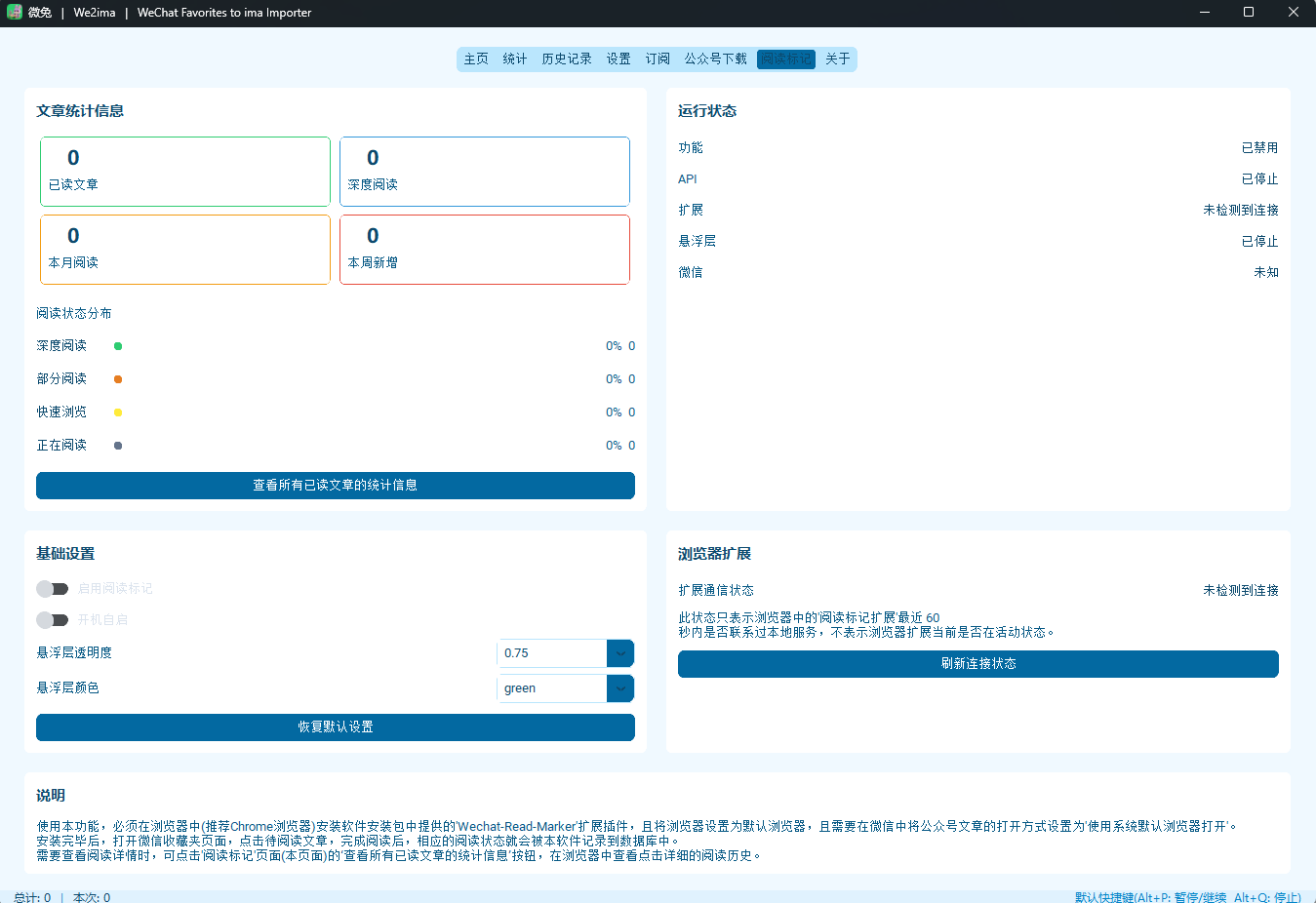
Task: Click the 浏览器扩展 panel heading
Action: pyautogui.click(x=714, y=554)
